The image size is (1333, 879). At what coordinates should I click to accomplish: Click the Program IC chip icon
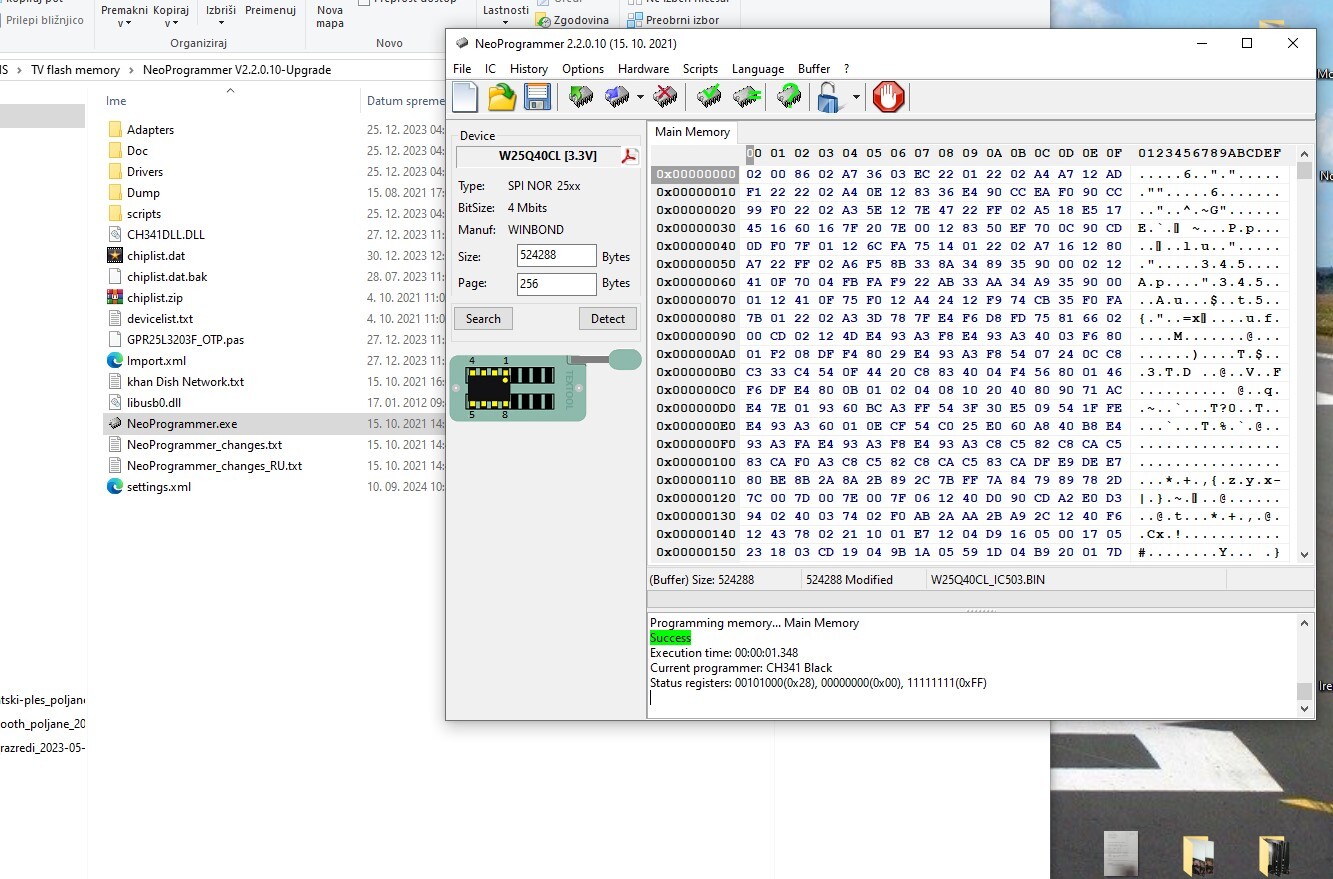click(616, 97)
